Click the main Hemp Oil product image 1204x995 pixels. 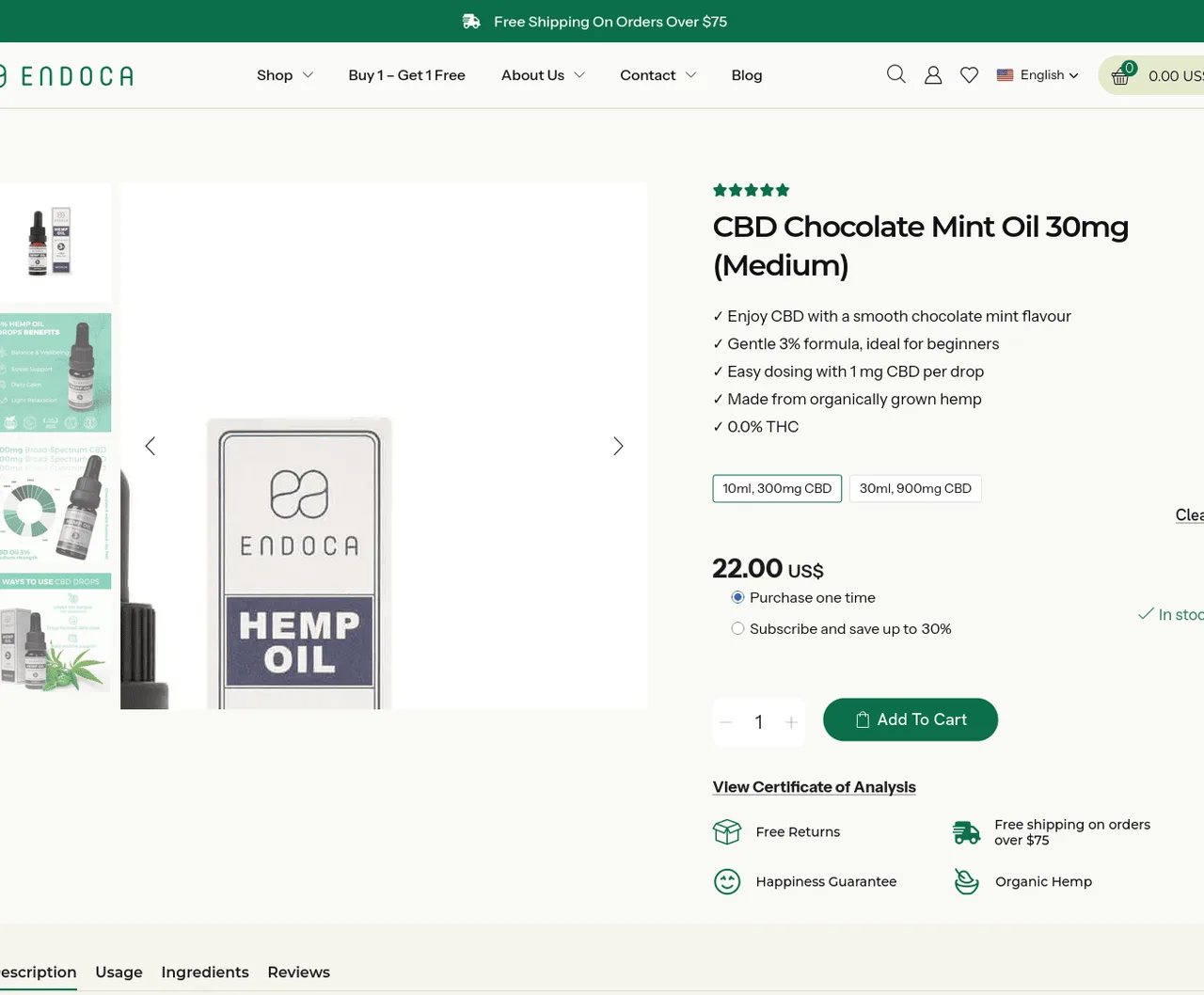[x=384, y=446]
